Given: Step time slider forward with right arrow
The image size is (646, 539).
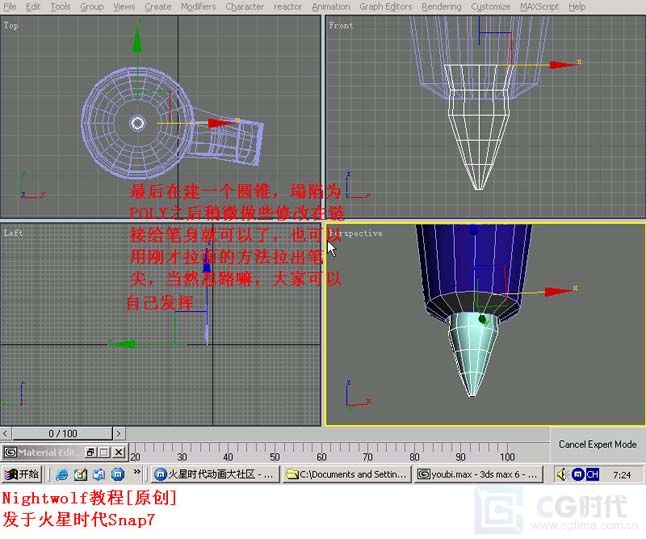Looking at the screenshot, I should 119,434.
